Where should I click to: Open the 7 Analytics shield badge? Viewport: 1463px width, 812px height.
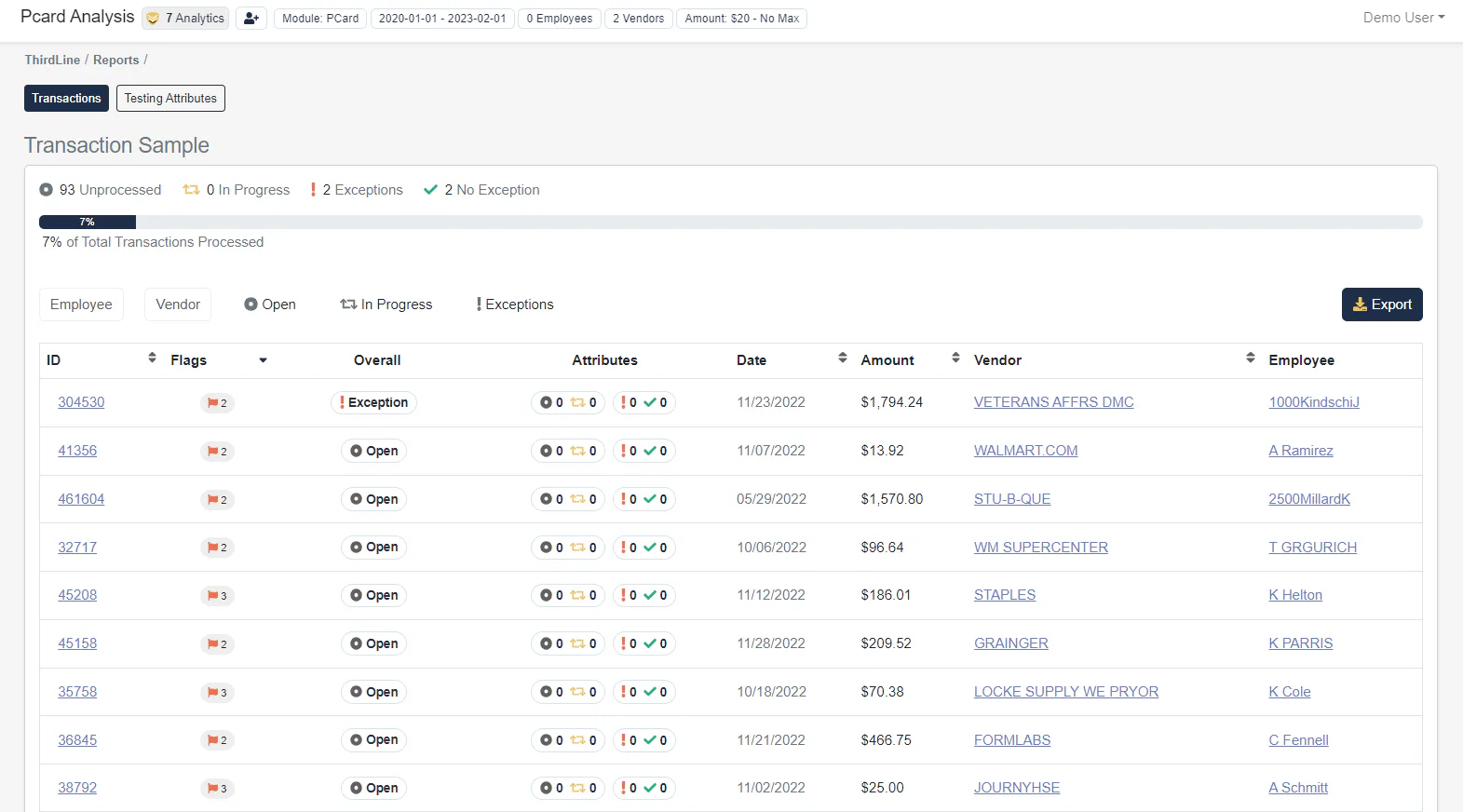pyautogui.click(x=185, y=18)
